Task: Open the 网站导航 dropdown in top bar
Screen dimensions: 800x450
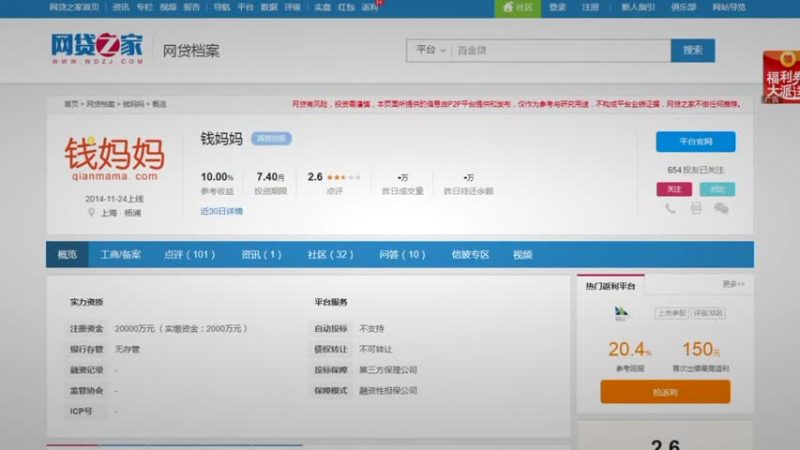Action: pos(728,7)
